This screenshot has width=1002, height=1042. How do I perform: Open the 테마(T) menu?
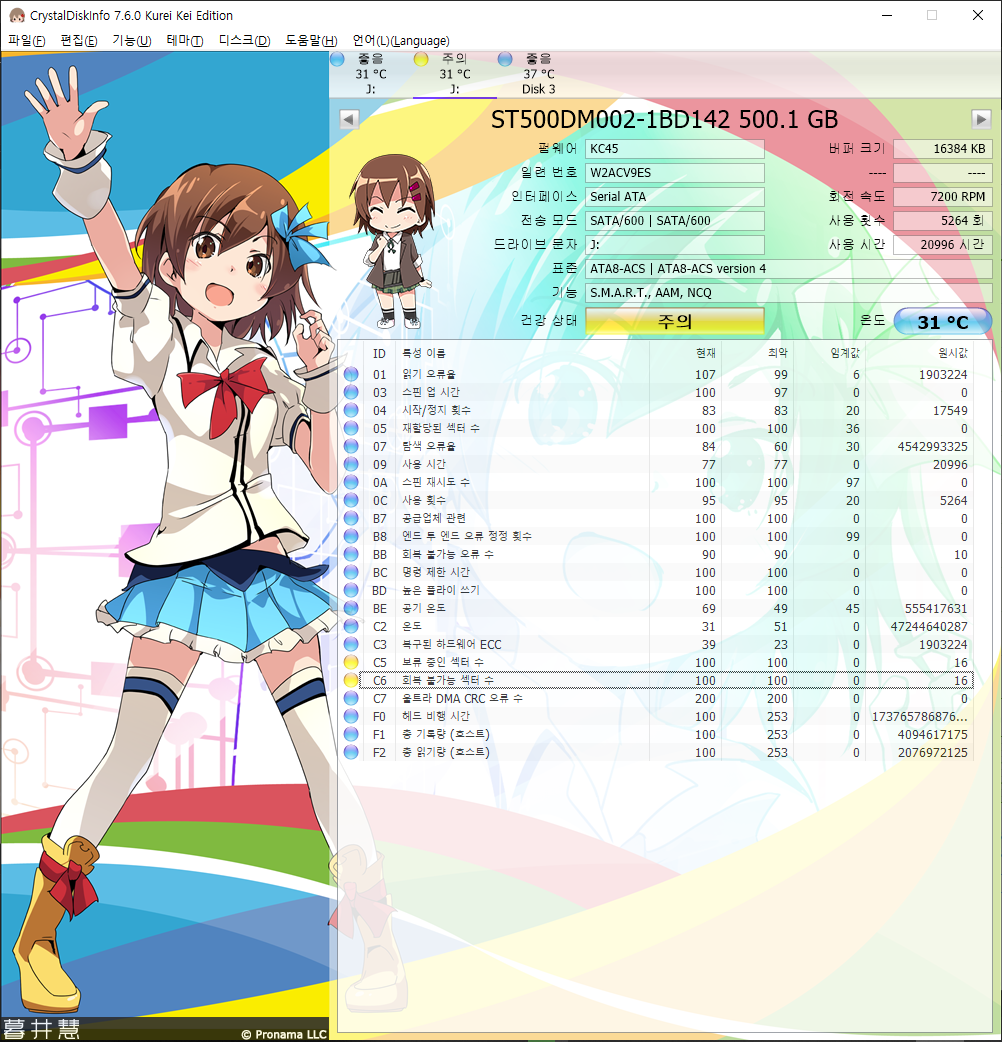click(x=185, y=41)
